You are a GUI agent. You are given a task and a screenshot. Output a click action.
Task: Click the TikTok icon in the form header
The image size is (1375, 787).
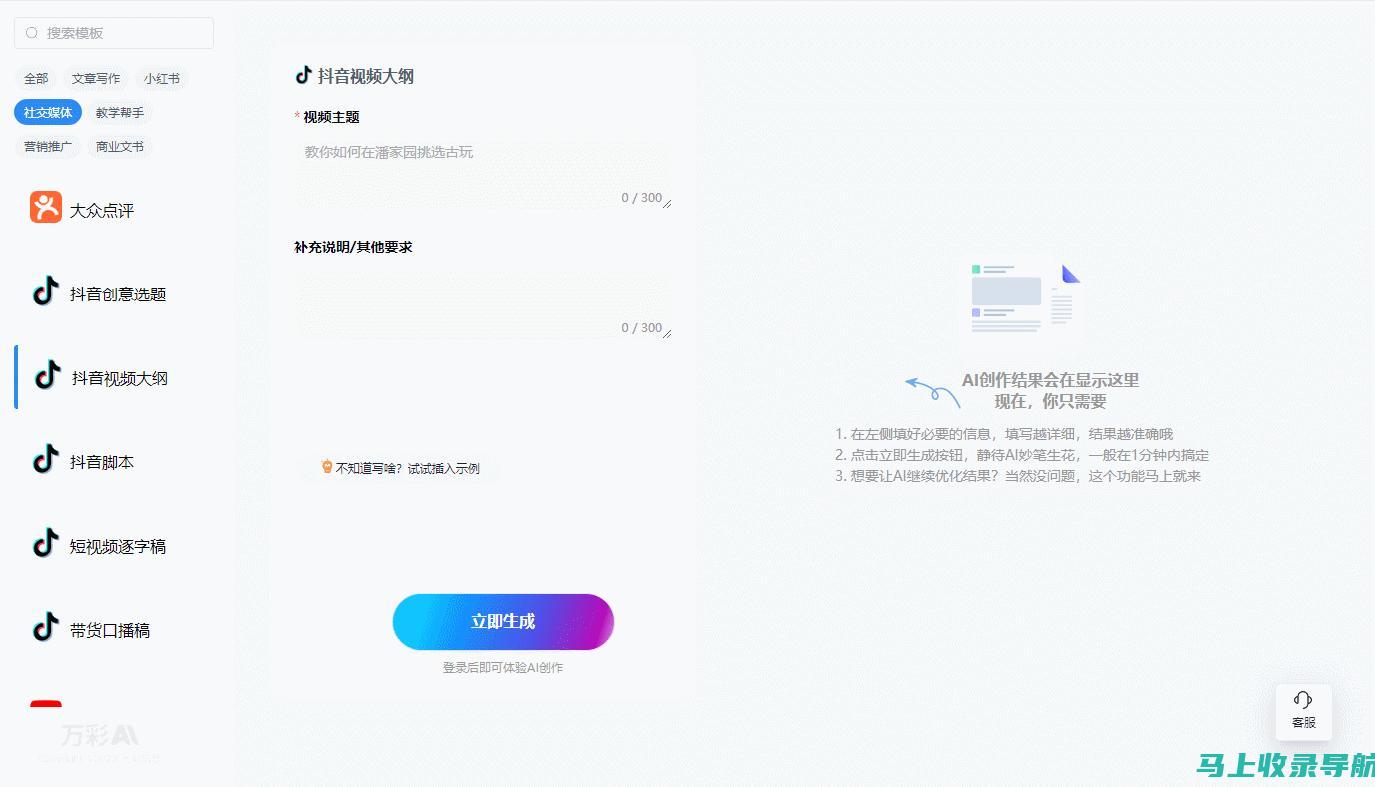coord(303,75)
